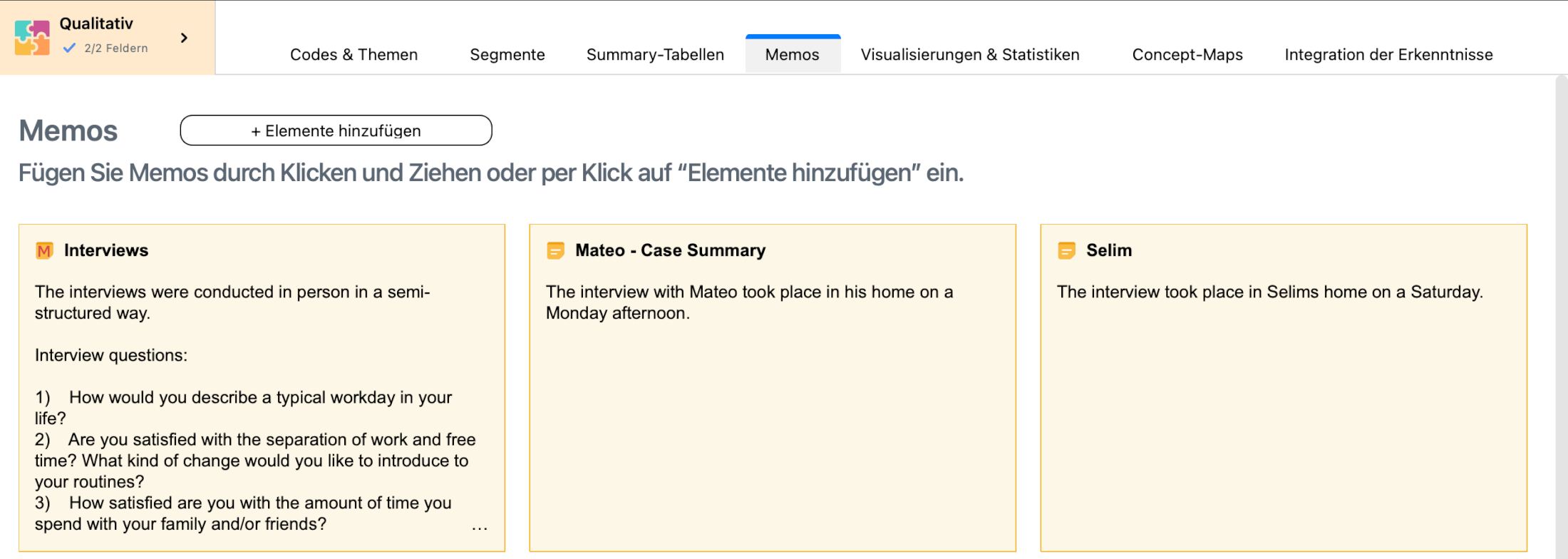Click the Mateo - Case Summary title
This screenshot has height=559, width=1568.
(x=670, y=250)
